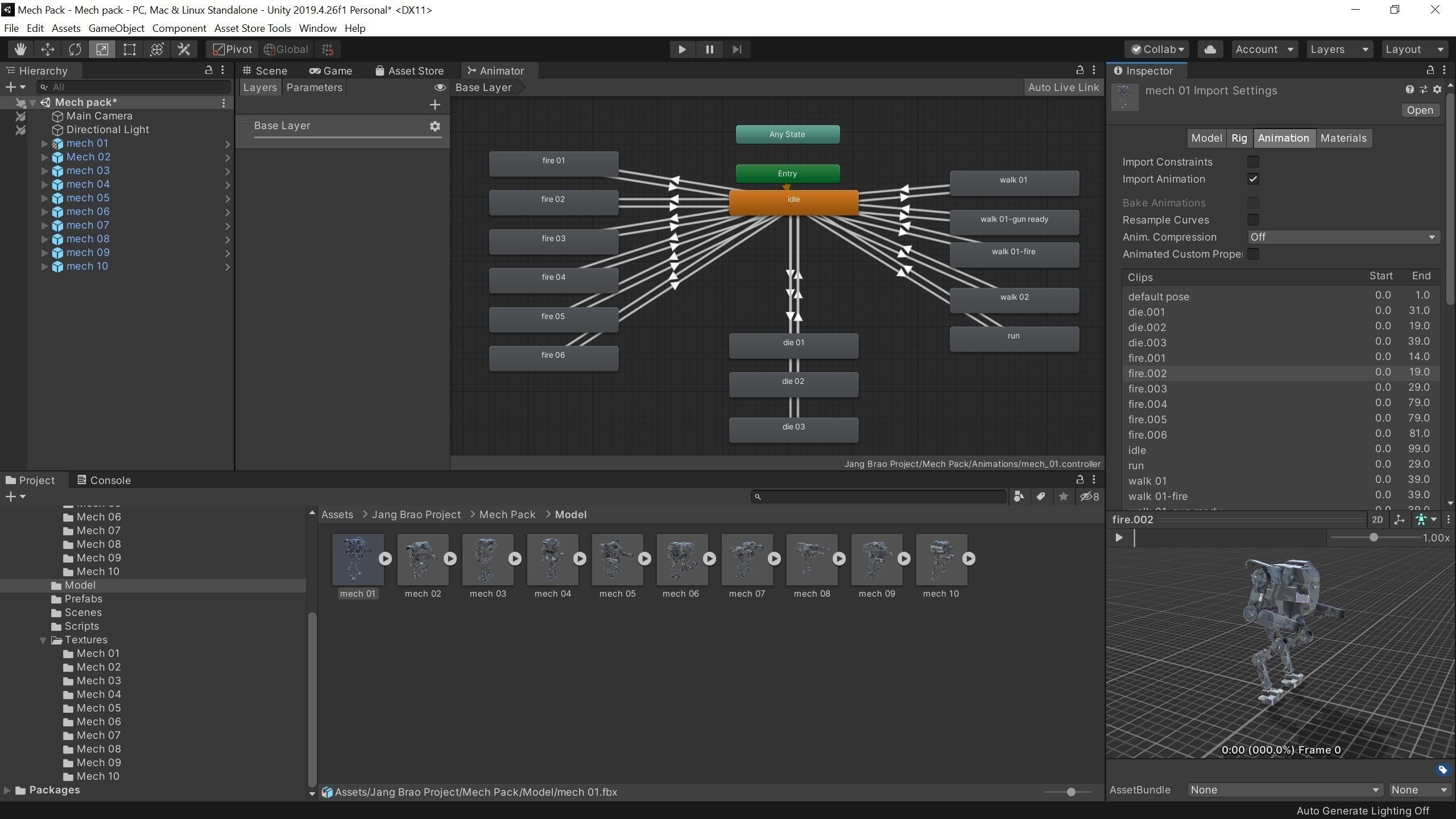Uncheck the Import Animation checkbox

(x=1253, y=179)
